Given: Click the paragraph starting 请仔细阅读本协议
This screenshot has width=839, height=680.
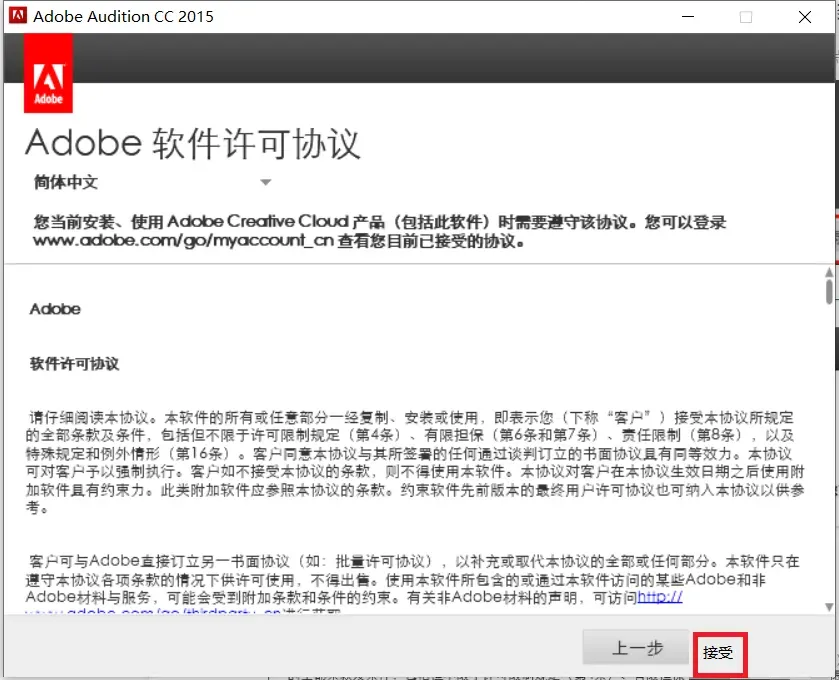Looking at the screenshot, I should point(415,462).
